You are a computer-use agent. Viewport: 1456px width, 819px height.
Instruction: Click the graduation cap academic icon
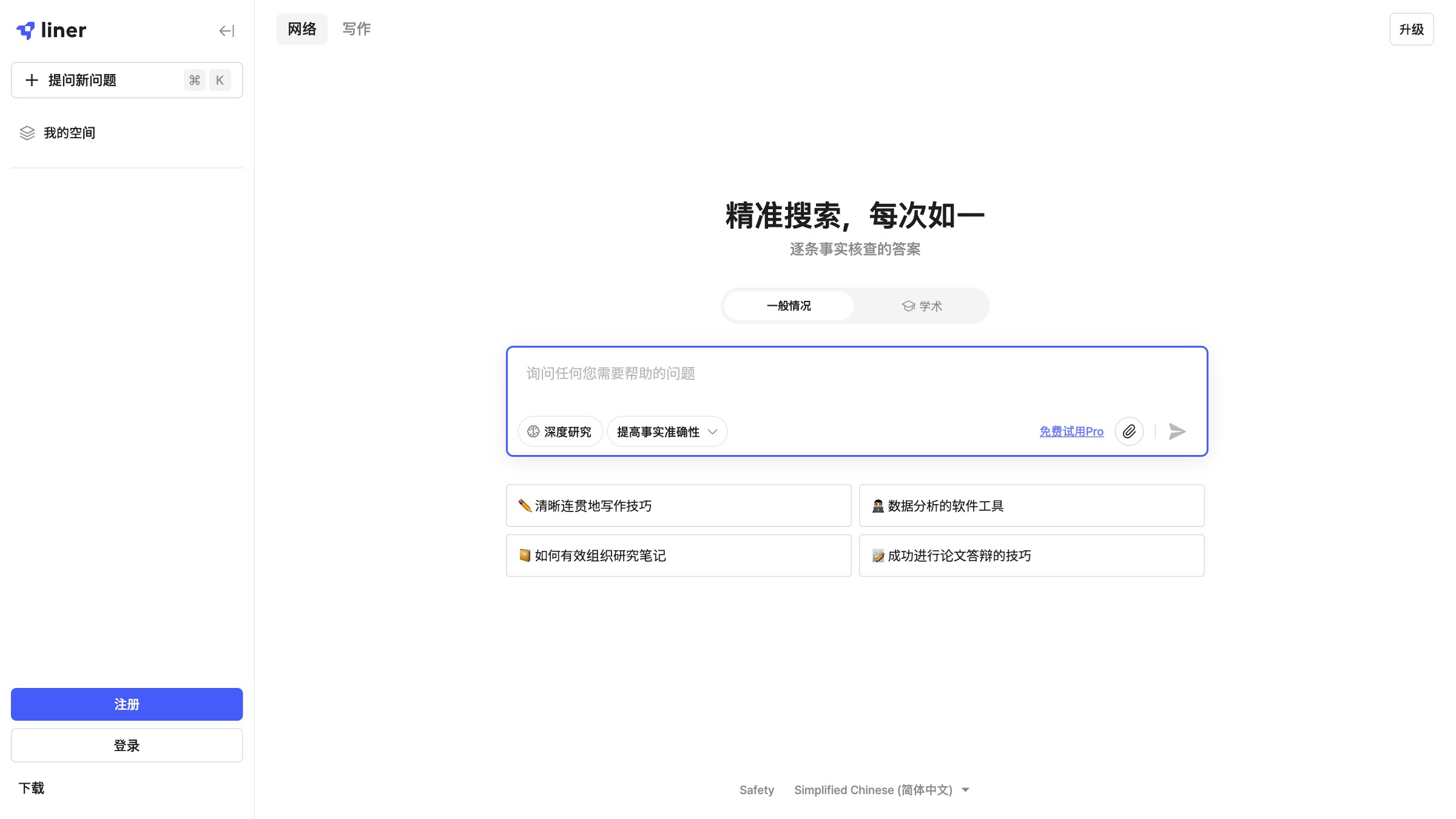(908, 306)
